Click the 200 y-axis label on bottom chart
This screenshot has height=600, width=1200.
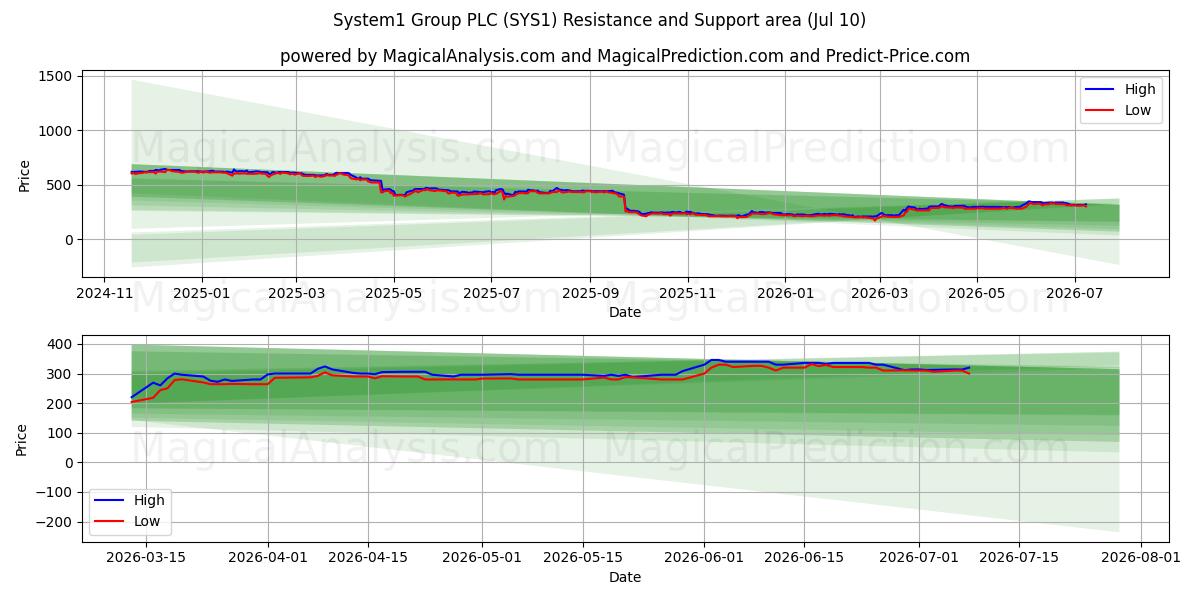(x=59, y=404)
